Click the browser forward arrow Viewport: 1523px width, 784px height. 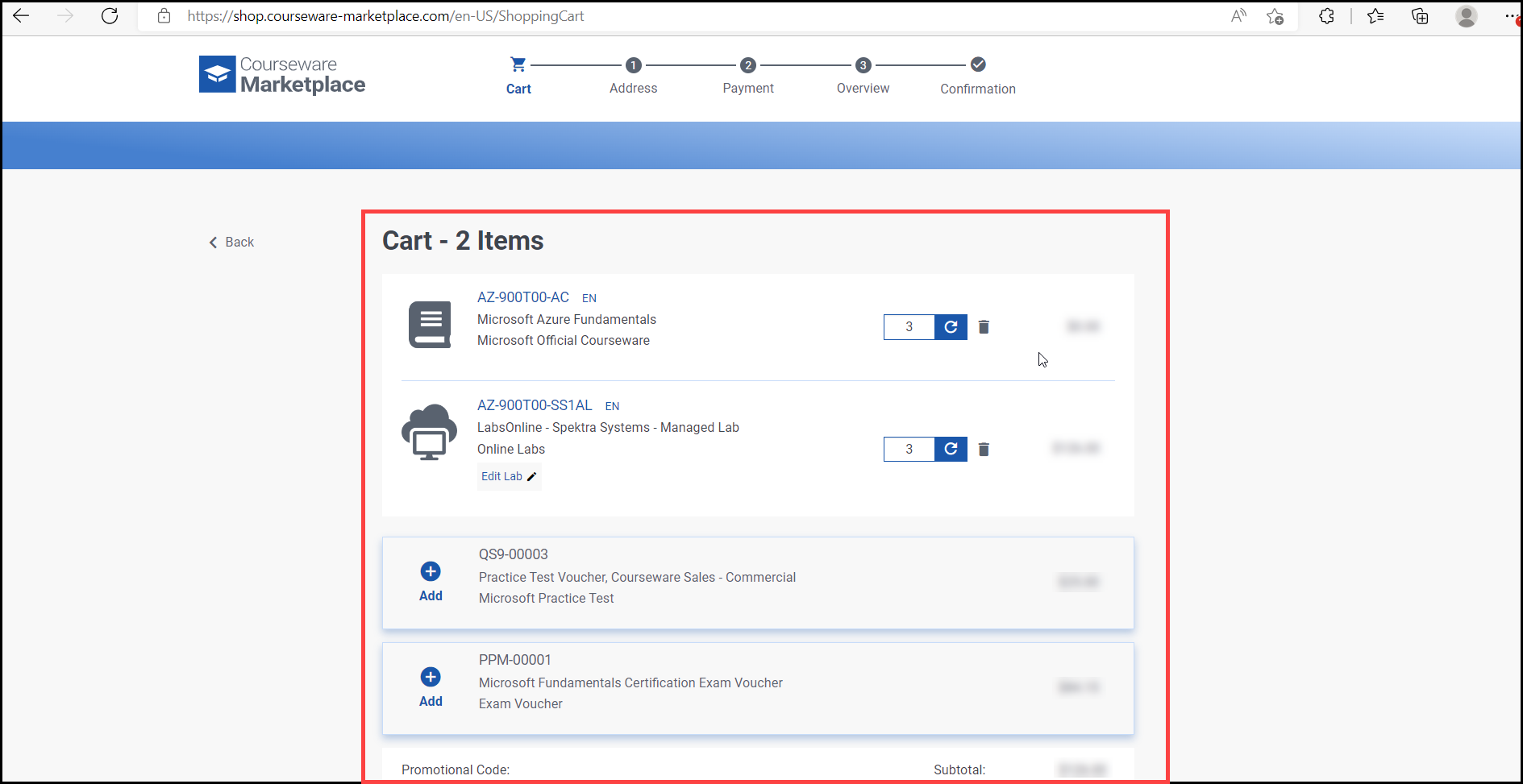(x=65, y=15)
